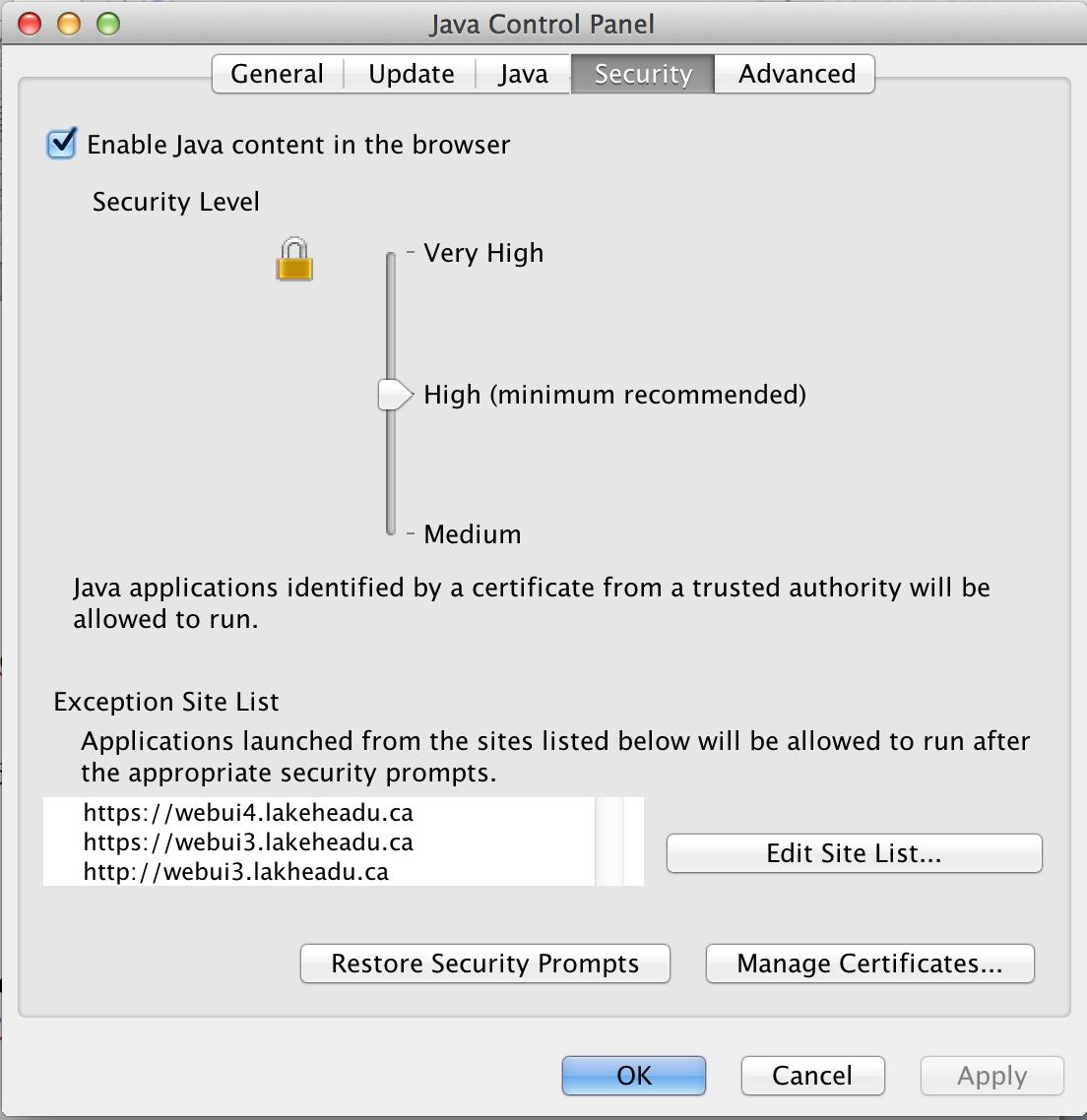The width and height of the screenshot is (1087, 1120).
Task: Click Restore Security Prompts
Action: tap(484, 964)
